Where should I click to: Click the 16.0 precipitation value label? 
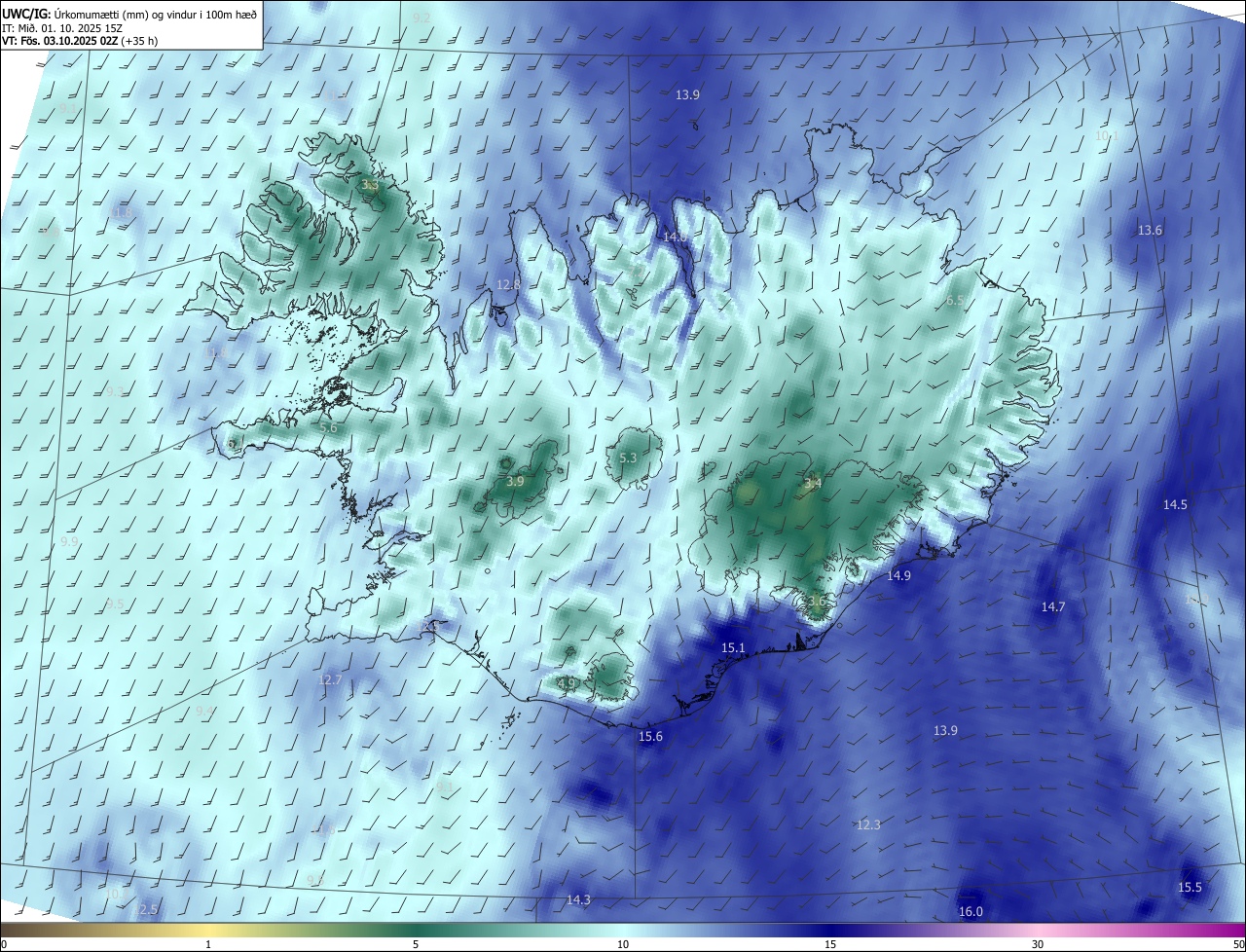971,911
